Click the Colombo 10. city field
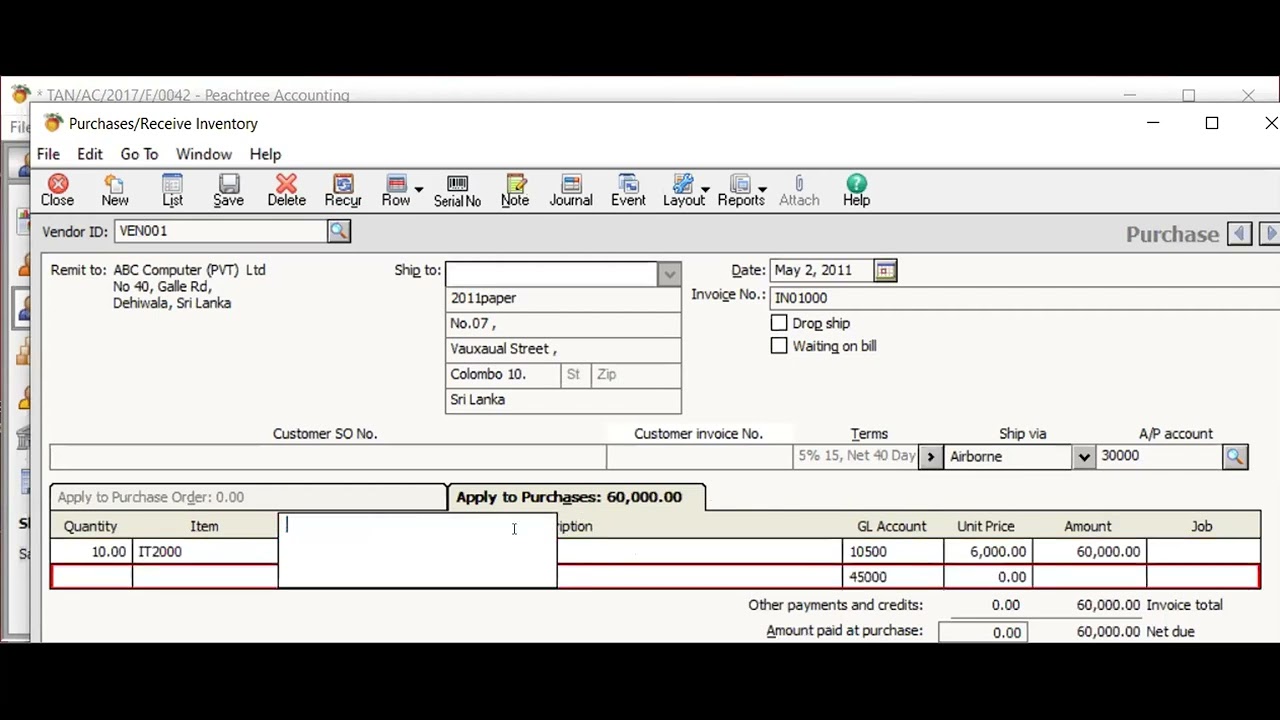The image size is (1280, 720). coord(503,374)
